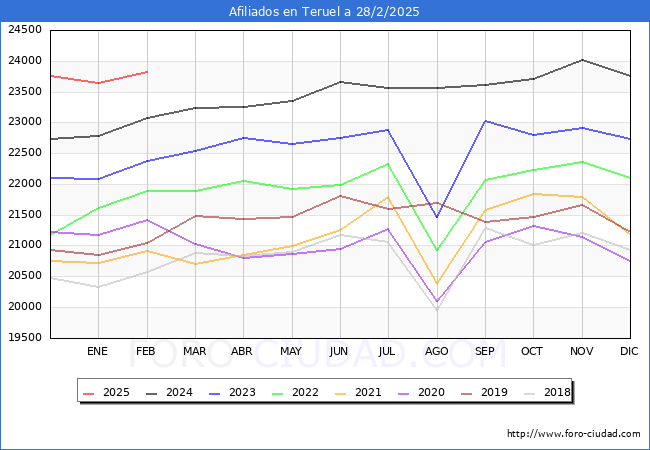Click the 22000 y-axis value
Image resolution: width=650 pixels, height=450 pixels.
25,184
